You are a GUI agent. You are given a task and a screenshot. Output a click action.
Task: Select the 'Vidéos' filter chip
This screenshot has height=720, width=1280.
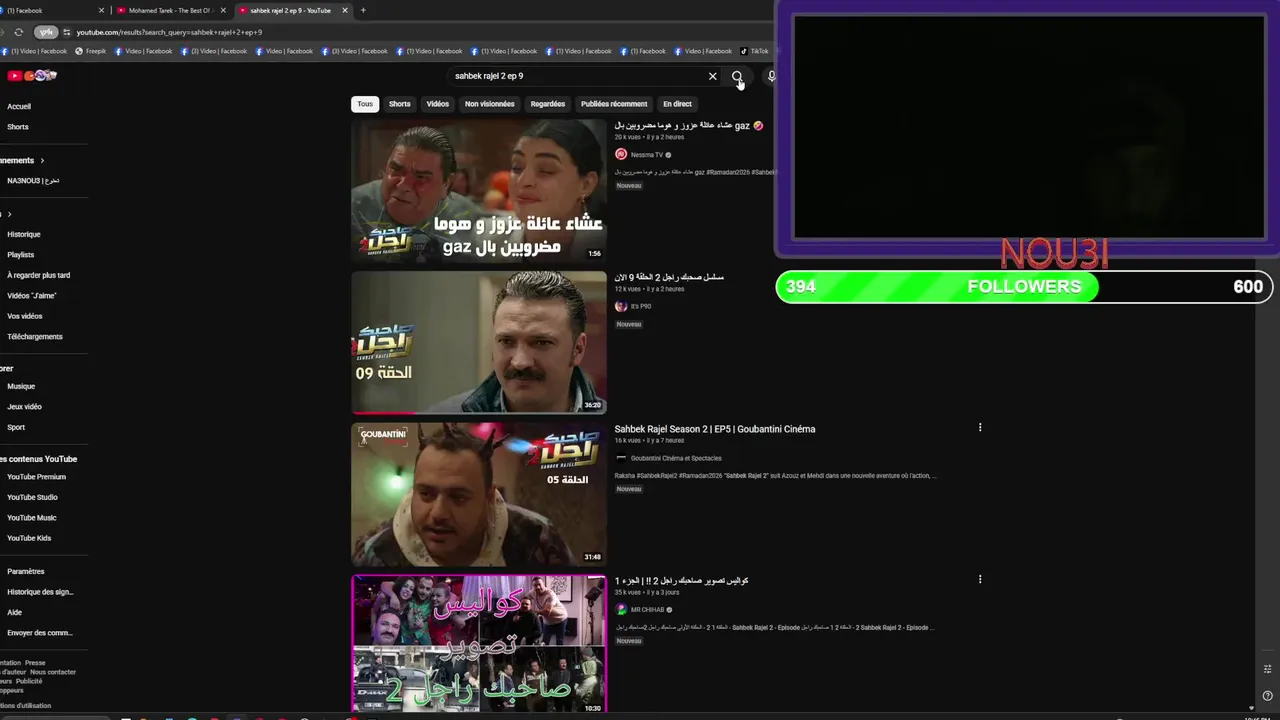[x=438, y=104]
